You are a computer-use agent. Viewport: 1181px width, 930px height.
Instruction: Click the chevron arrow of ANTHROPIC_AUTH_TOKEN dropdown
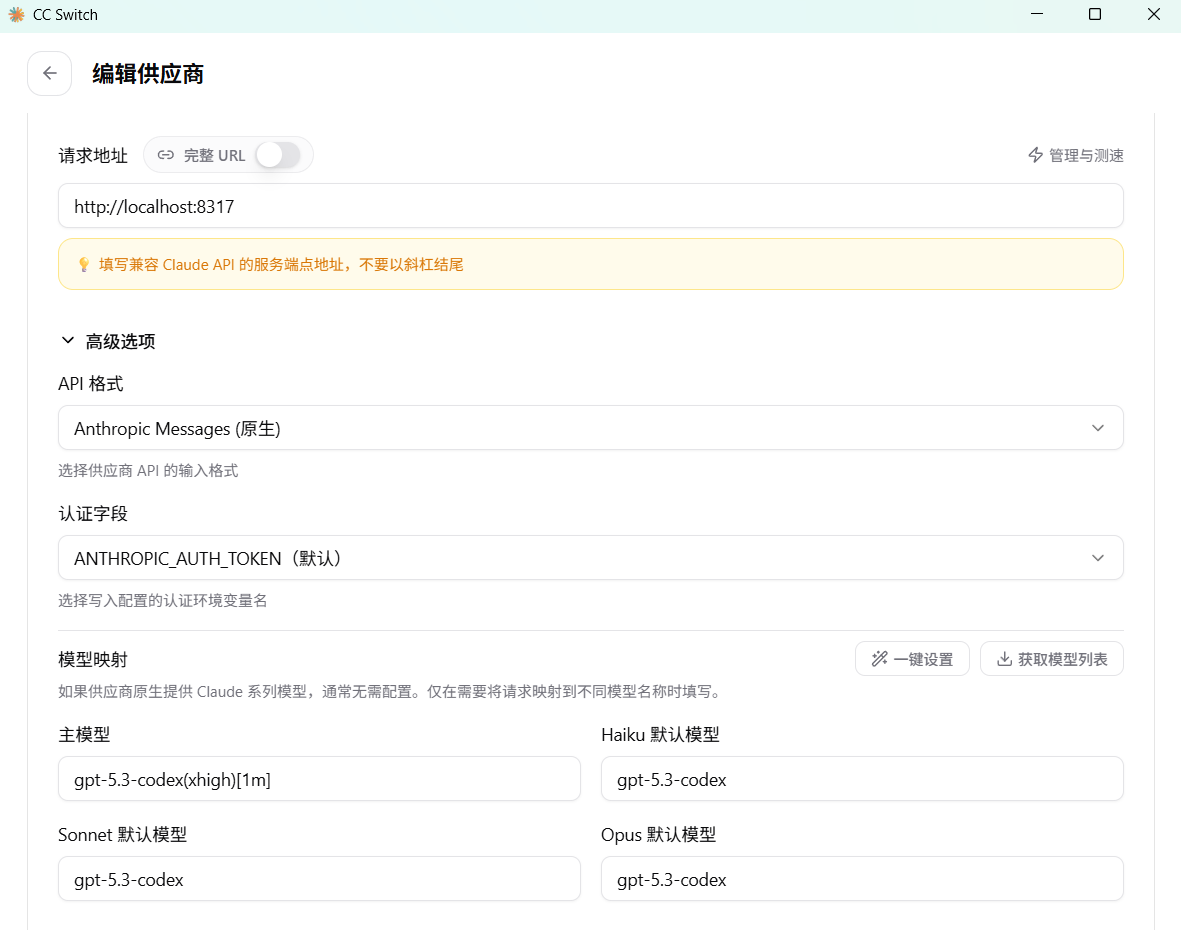(1097, 558)
